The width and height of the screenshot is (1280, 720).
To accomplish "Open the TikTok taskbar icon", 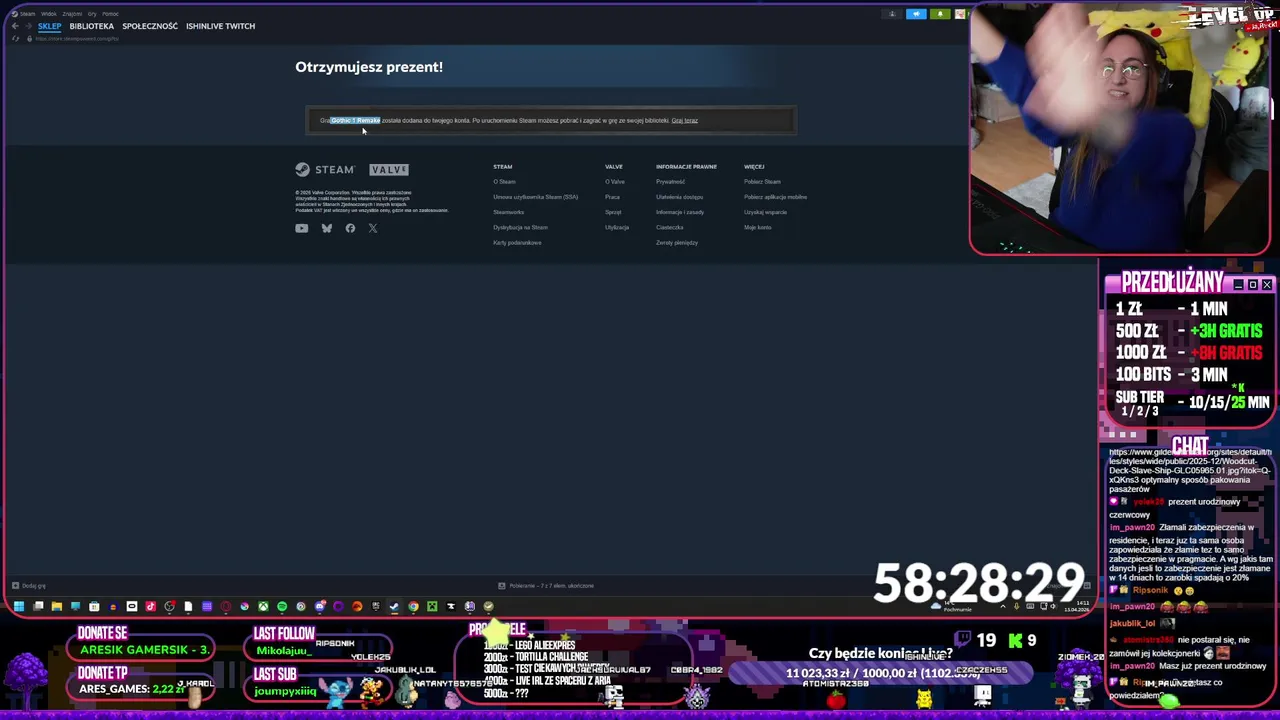I will point(150,606).
